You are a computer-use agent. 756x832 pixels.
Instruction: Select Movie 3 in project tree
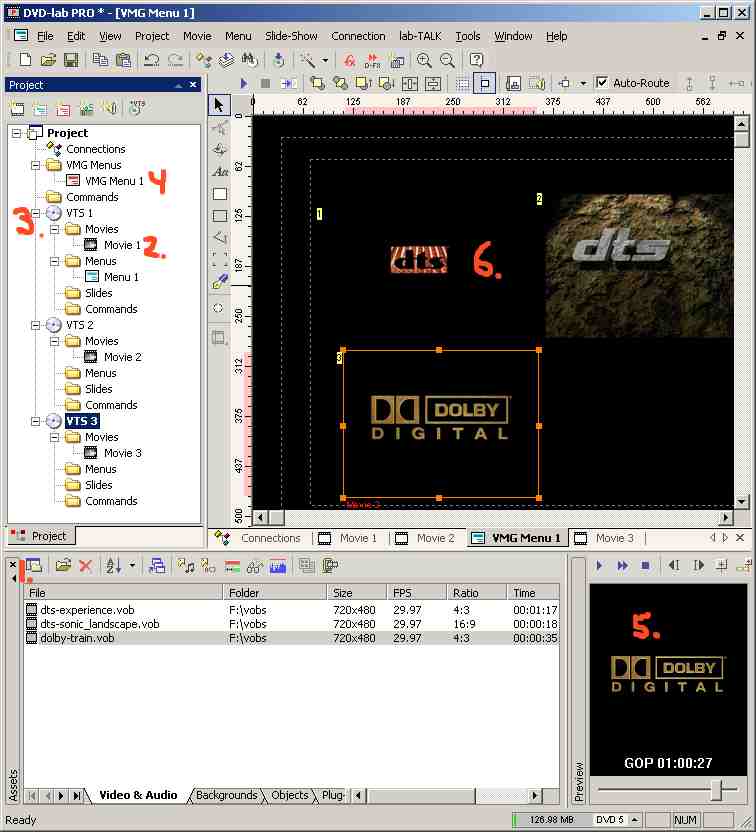point(123,453)
